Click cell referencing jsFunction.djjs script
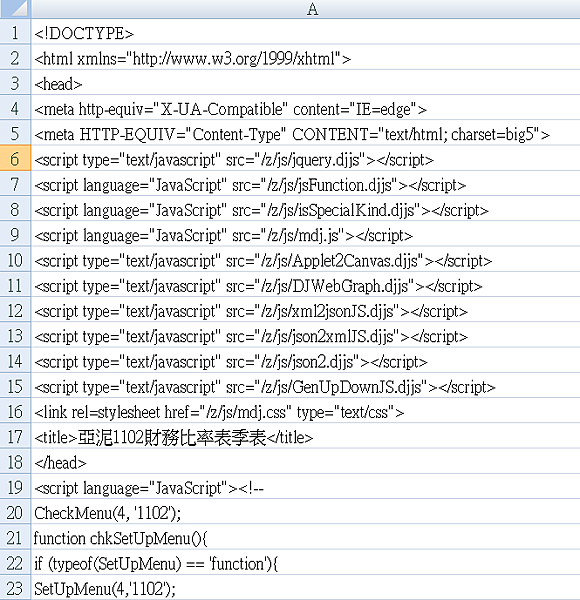 pos(305,183)
